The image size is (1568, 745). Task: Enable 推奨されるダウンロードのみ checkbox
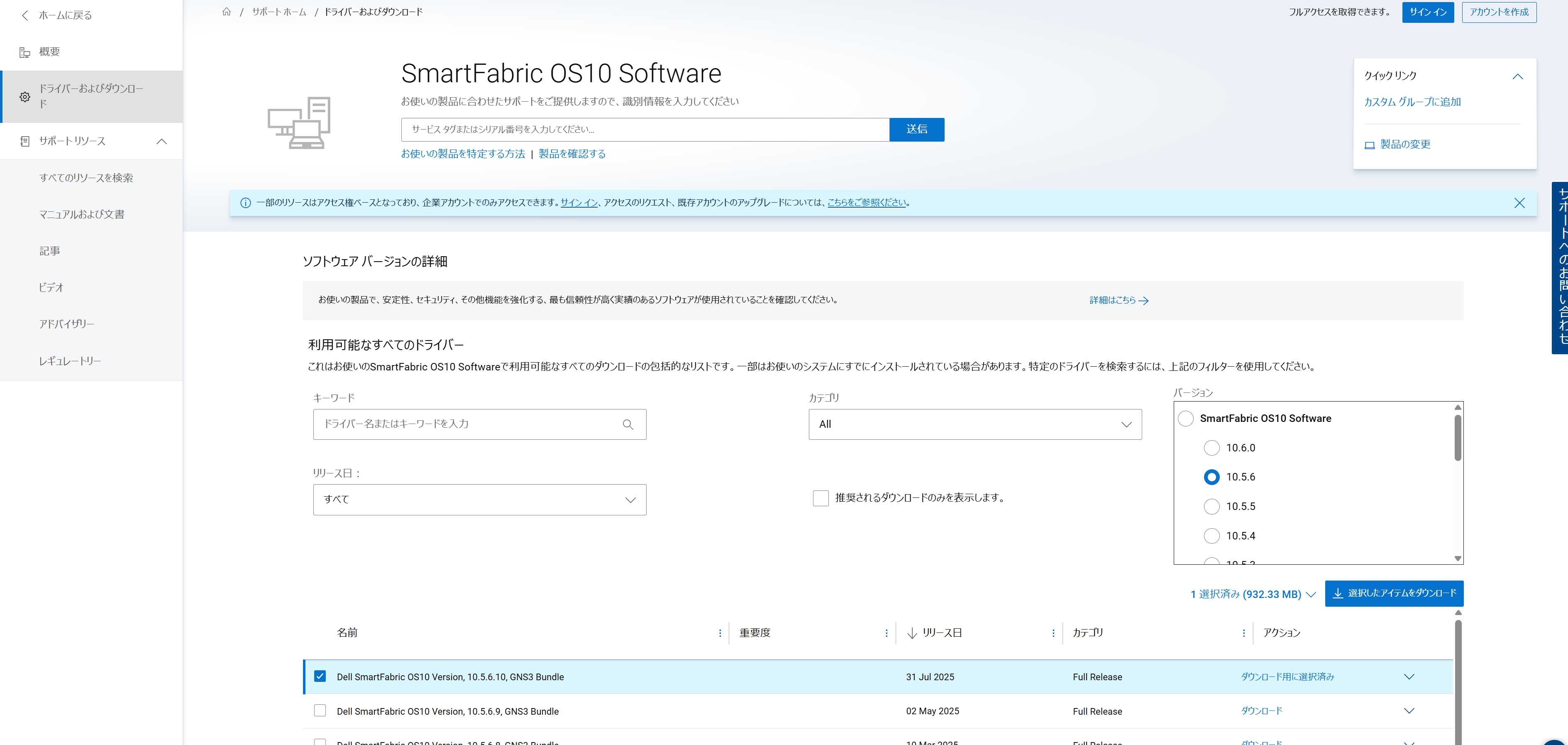click(x=820, y=498)
